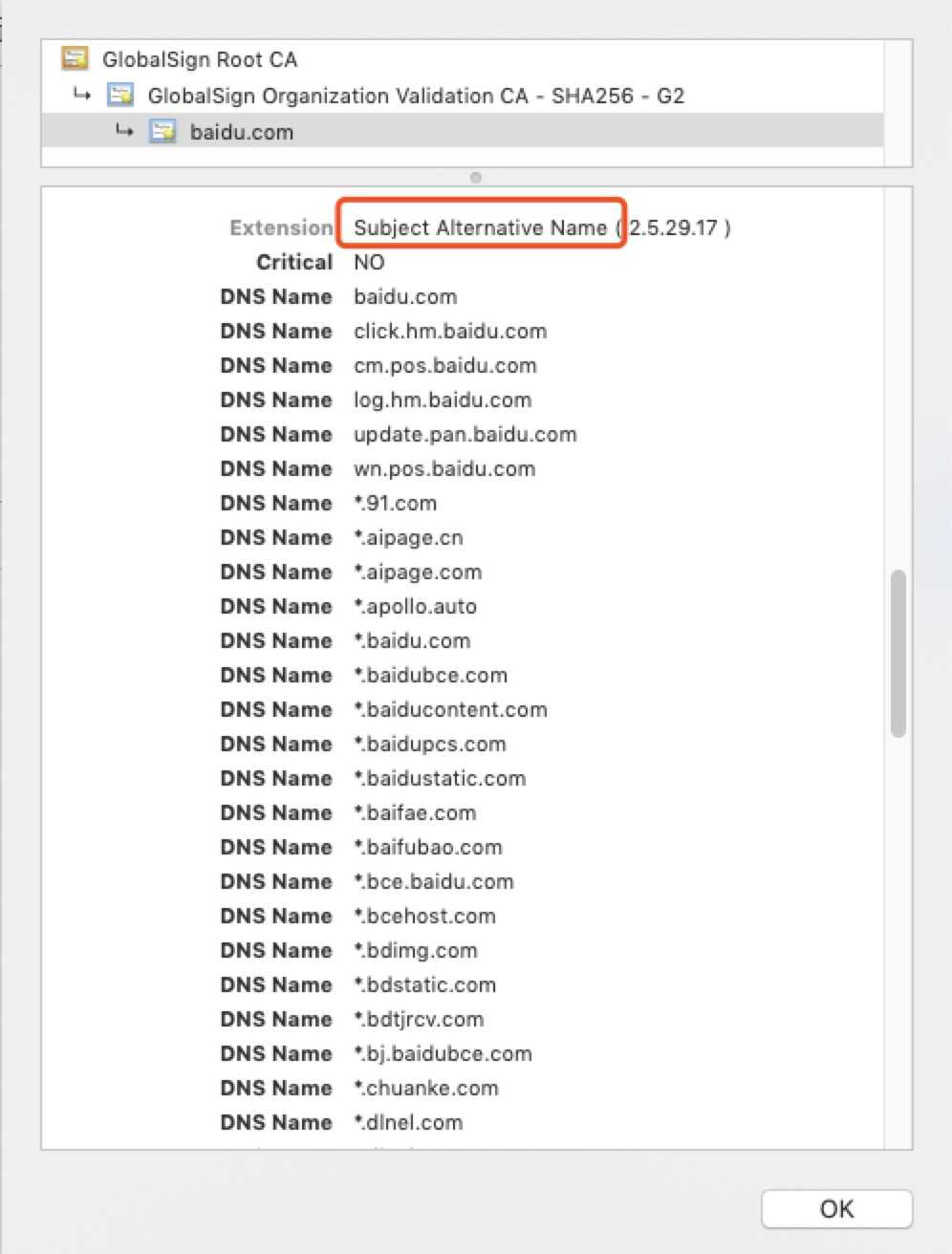Click DNS name *.bdtjrcv.com
Screen dimensions: 952x1254
coord(420,1019)
